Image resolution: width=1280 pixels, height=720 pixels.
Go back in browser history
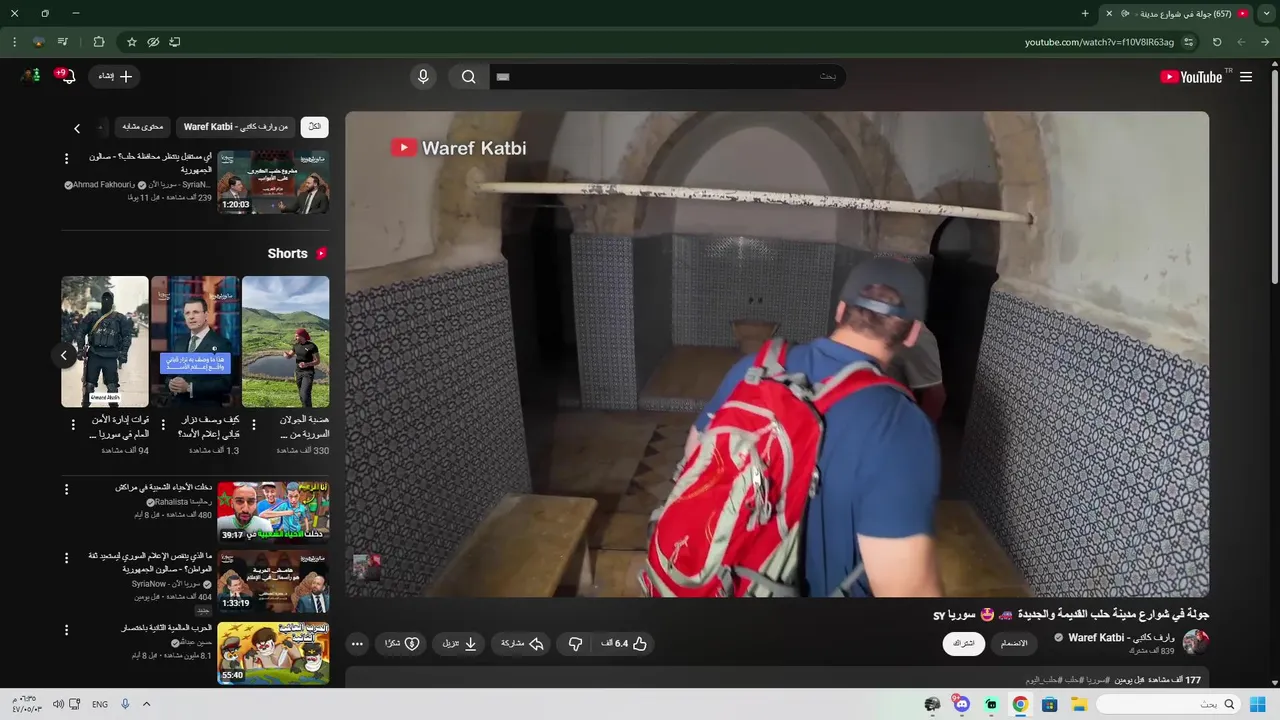(1266, 42)
